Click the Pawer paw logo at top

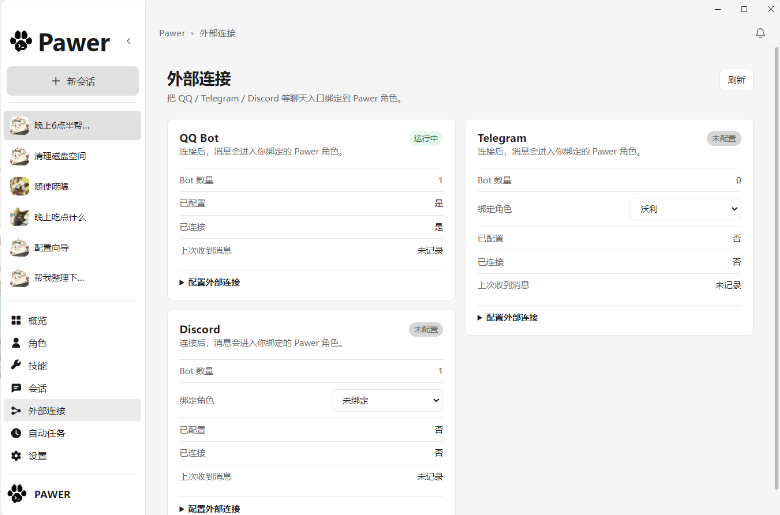21,41
